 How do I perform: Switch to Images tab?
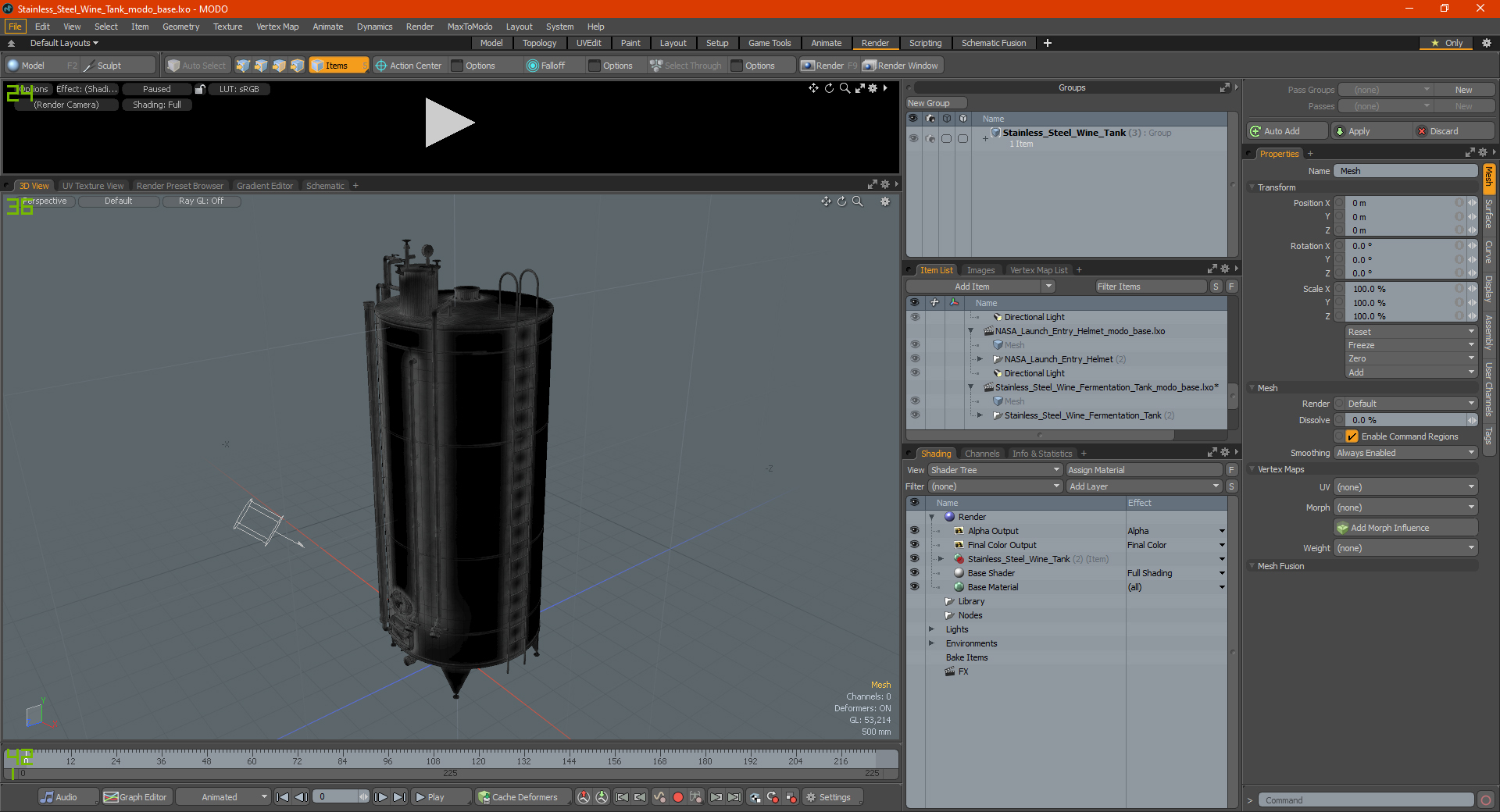pos(980,270)
